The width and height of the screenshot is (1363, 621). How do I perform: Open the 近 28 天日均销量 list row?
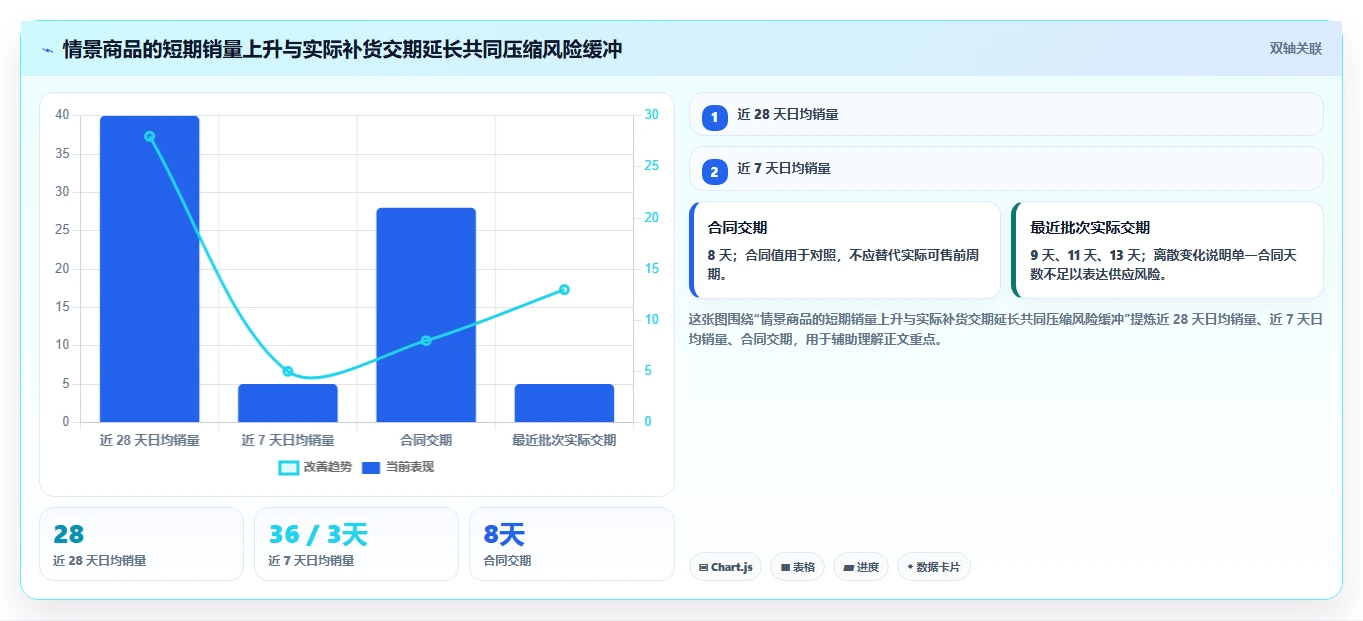click(1006, 114)
